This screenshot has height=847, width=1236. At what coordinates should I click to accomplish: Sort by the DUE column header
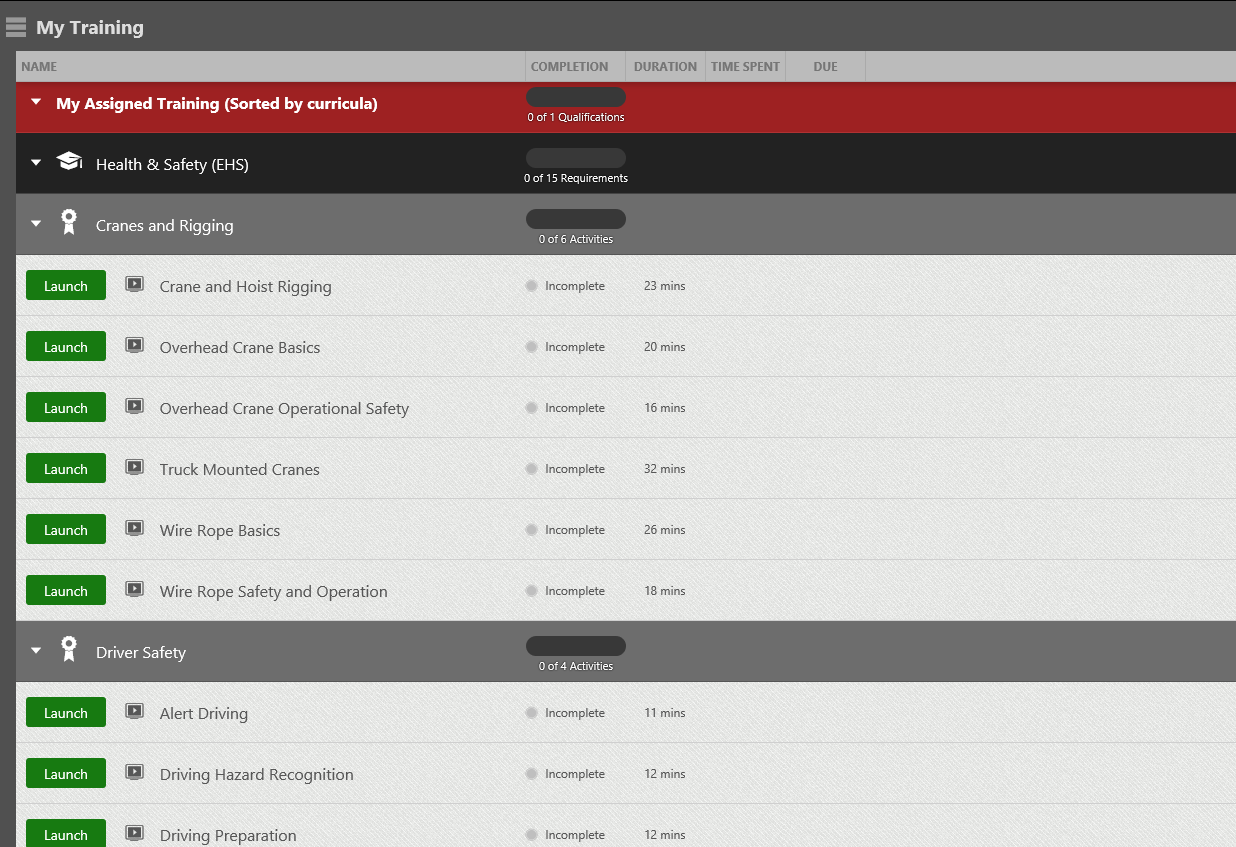click(825, 67)
